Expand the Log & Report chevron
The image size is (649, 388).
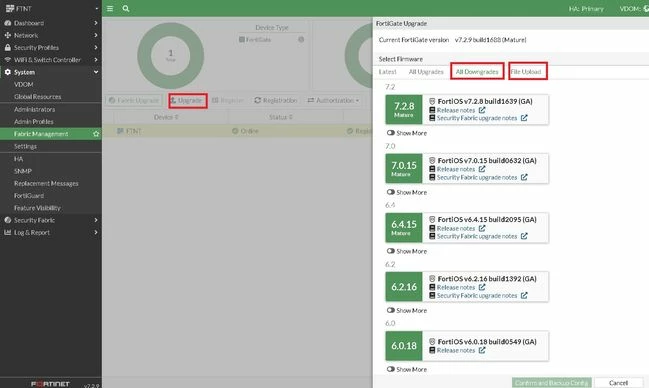coord(96,232)
